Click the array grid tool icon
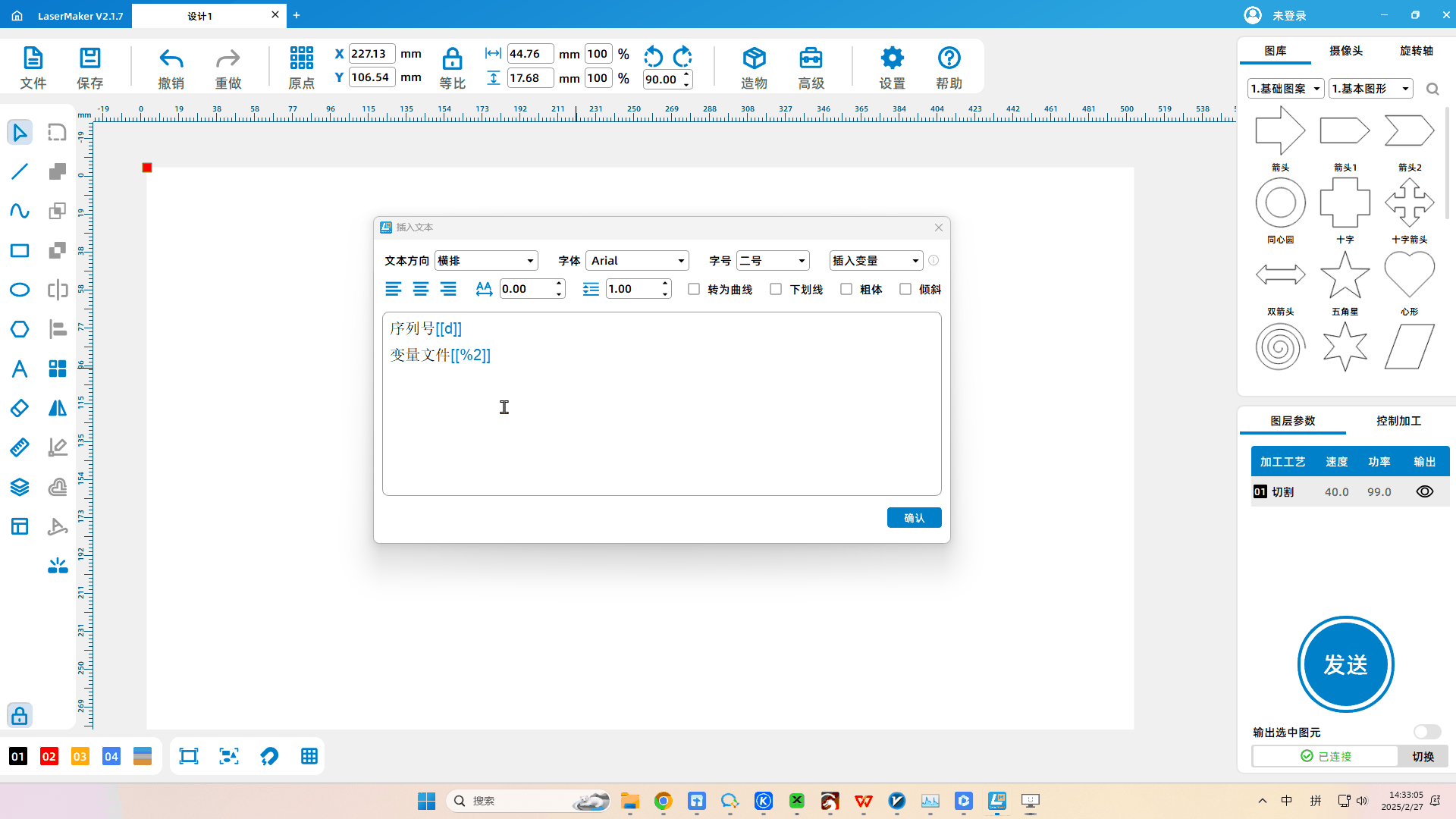Viewport: 1456px width, 819px height. (x=58, y=369)
